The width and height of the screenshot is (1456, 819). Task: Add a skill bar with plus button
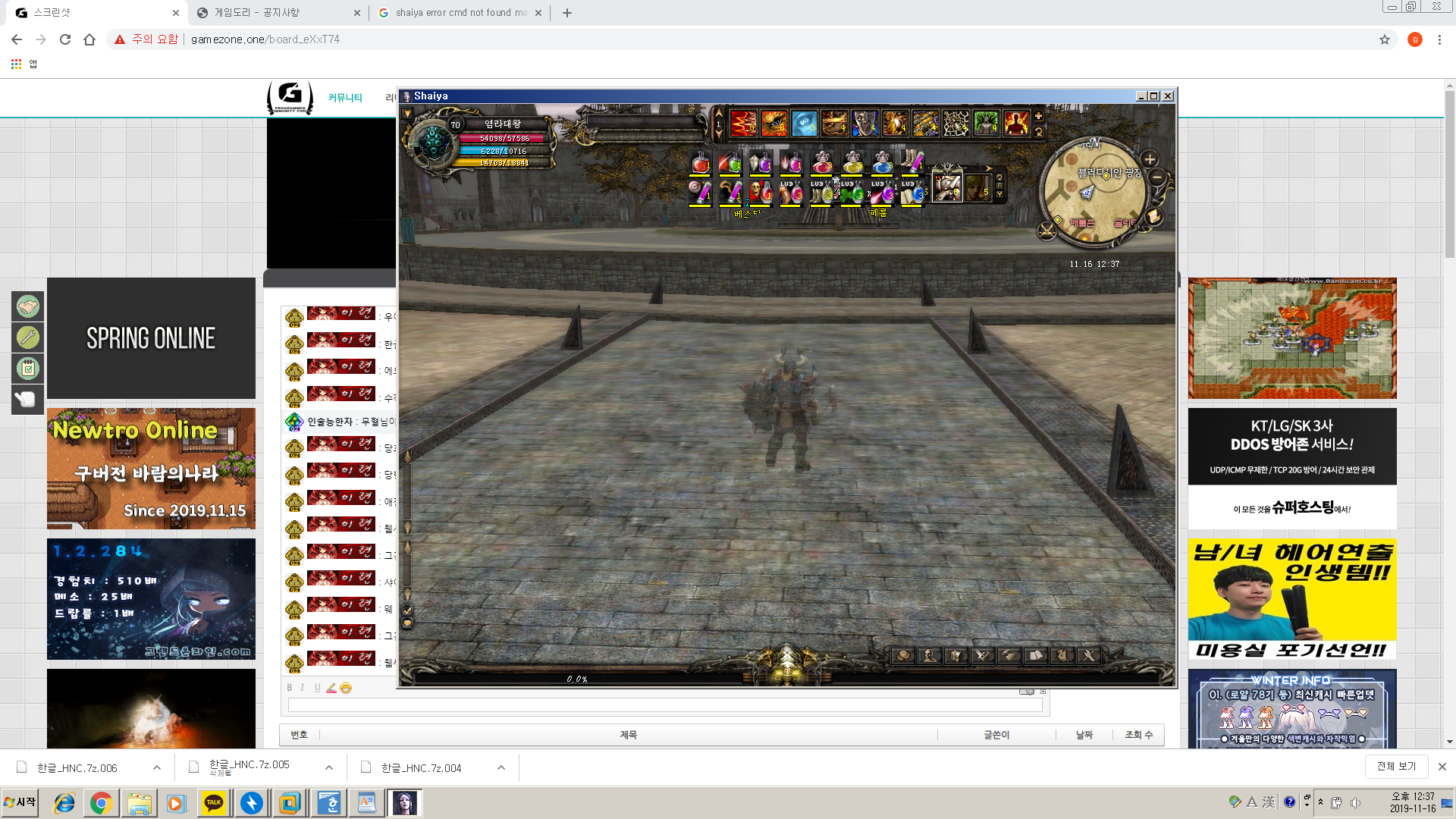point(1039,116)
